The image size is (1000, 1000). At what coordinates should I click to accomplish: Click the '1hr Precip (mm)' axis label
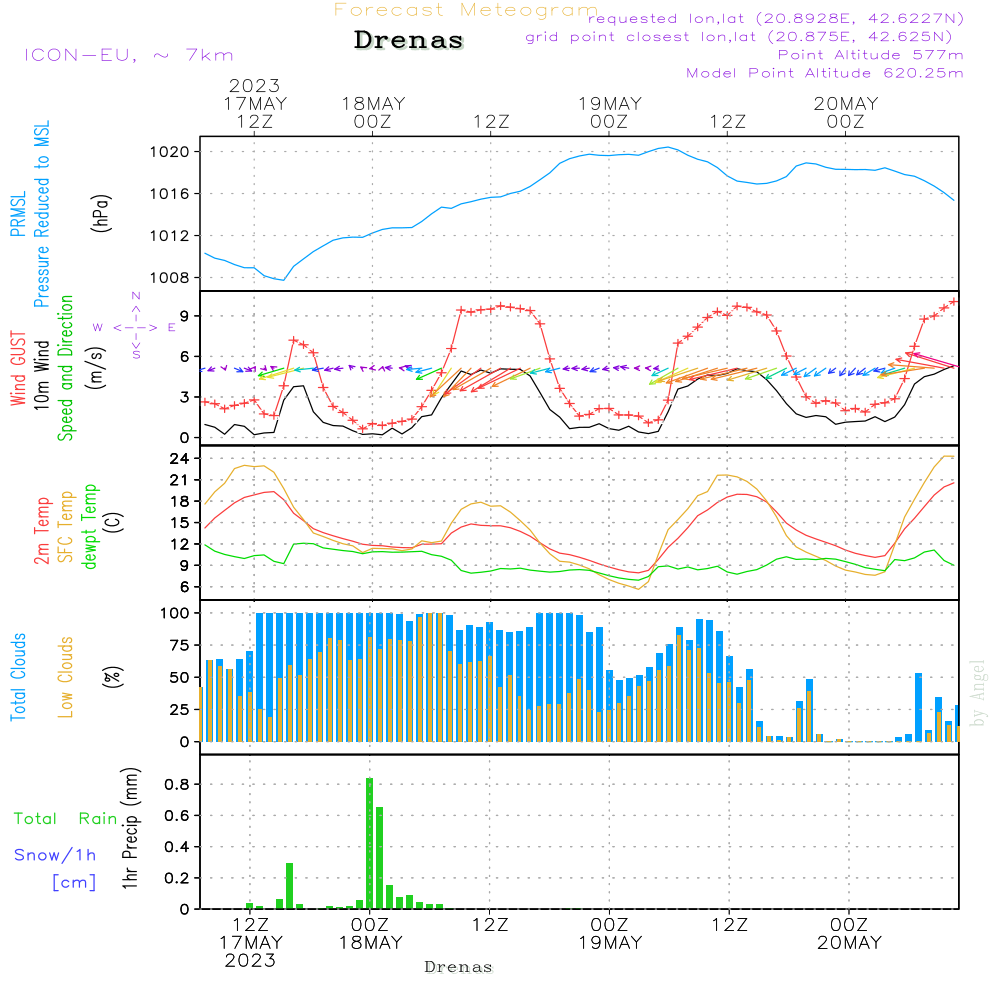[x=129, y=828]
